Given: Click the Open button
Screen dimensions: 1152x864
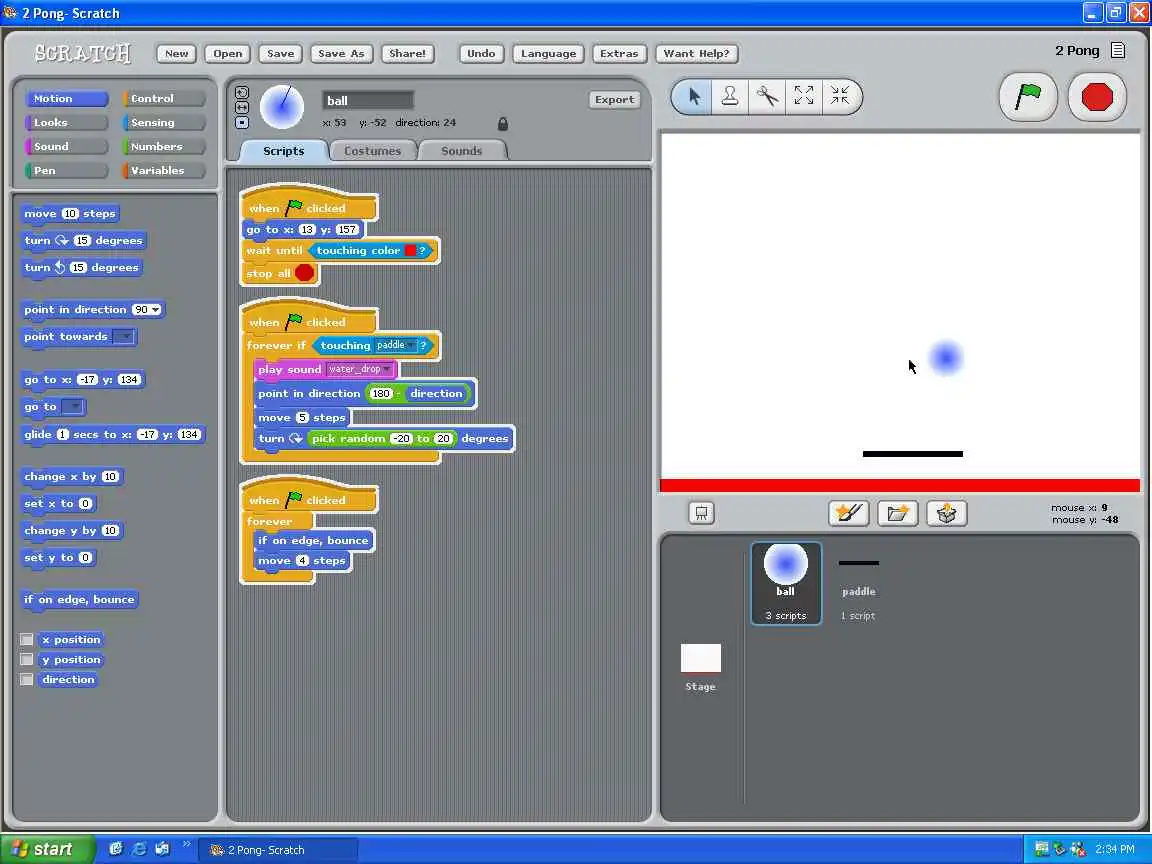Looking at the screenshot, I should (x=228, y=54).
